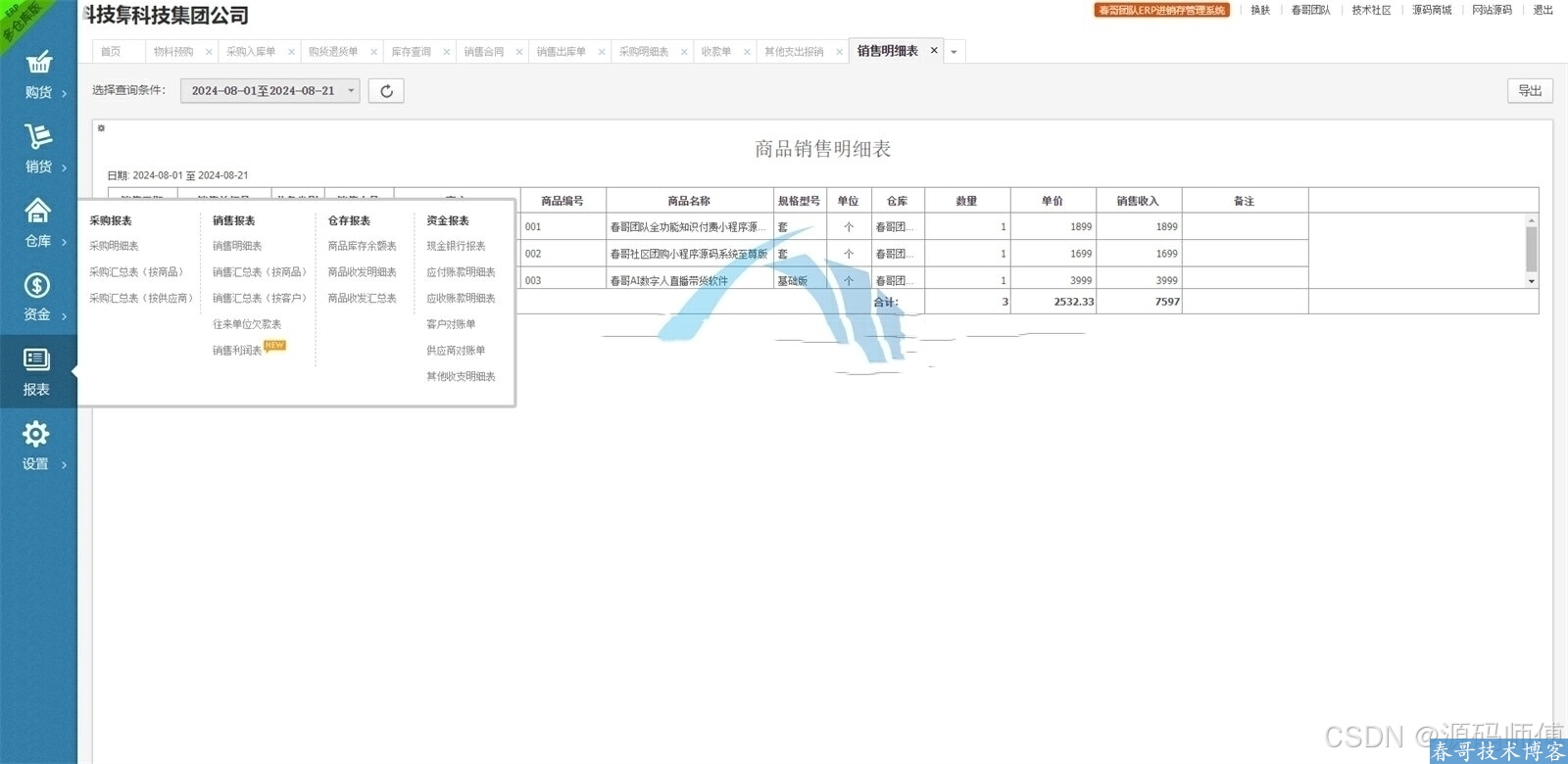Open 采购汇总表（按商品） report
1568x764 pixels.
pos(138,272)
